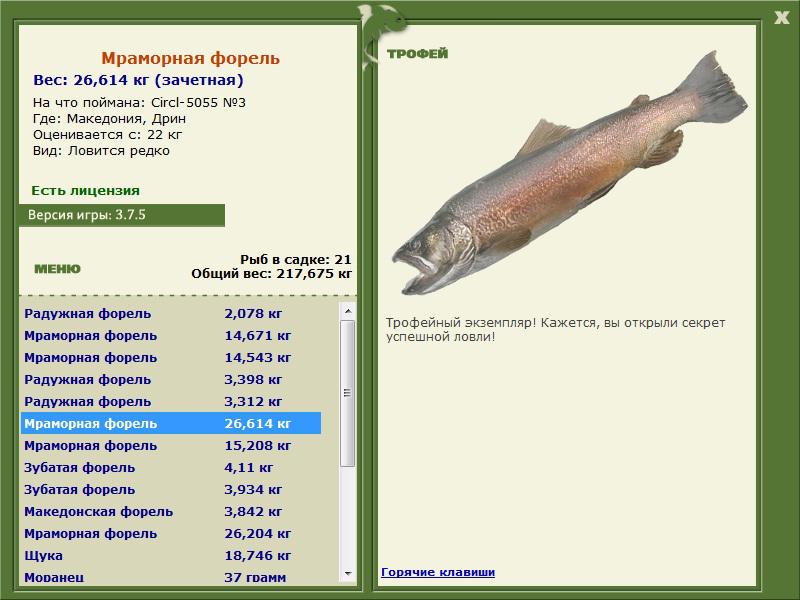Image resolution: width=800 pixels, height=600 pixels.
Task: Select Щука 18,746 кг row
Action: [x=170, y=556]
